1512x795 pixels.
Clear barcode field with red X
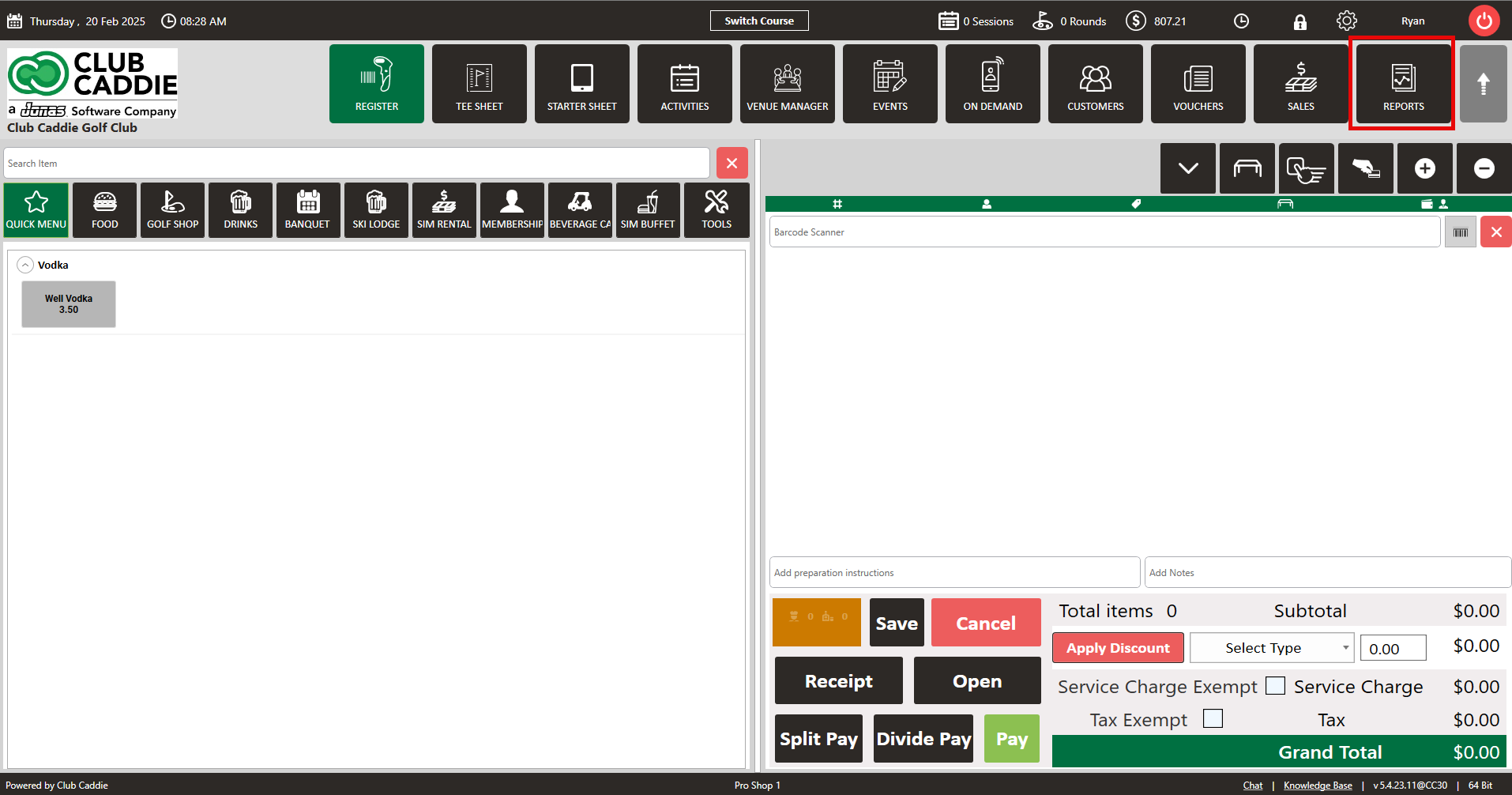(1496, 232)
